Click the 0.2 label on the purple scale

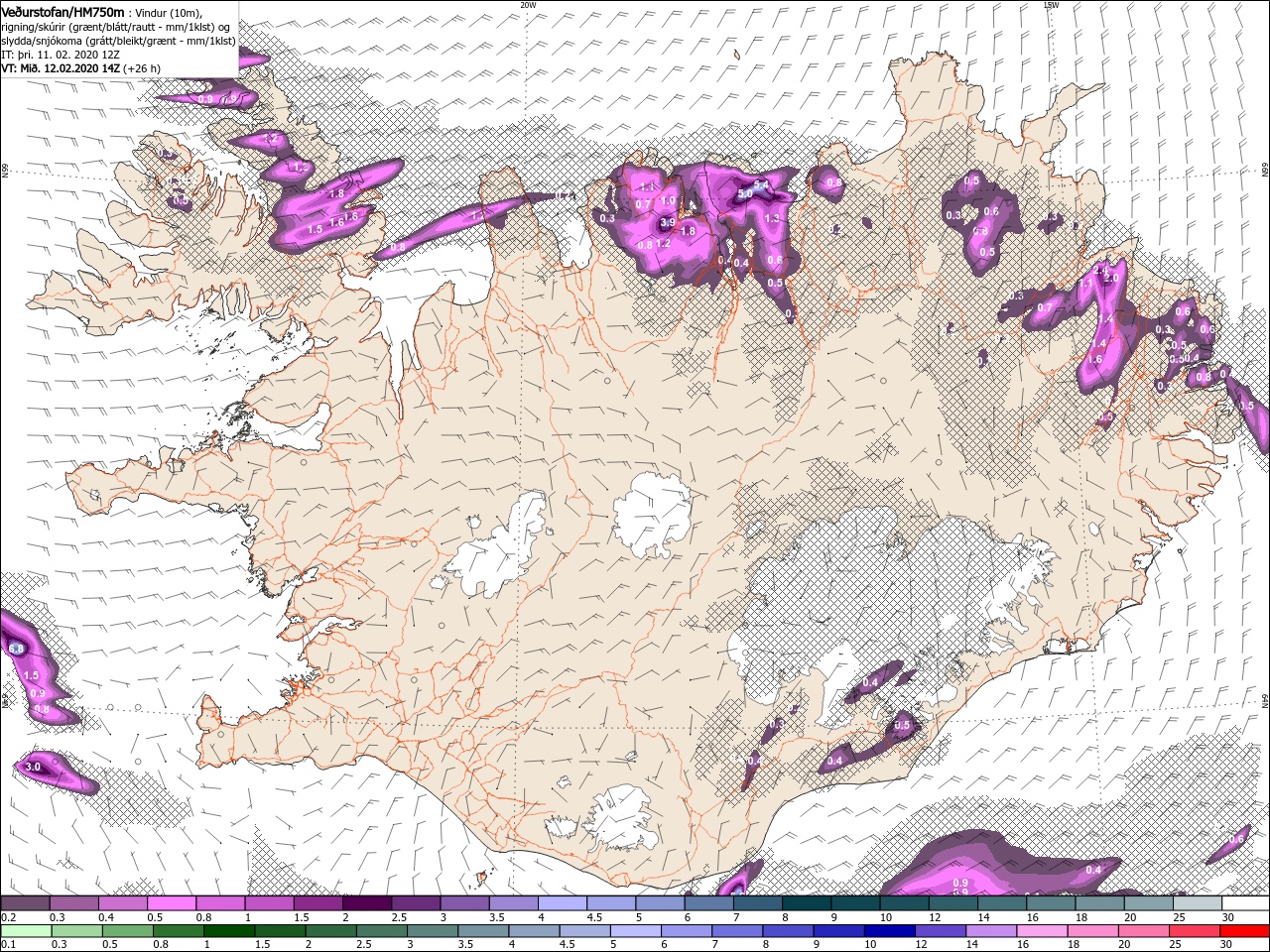7,917
